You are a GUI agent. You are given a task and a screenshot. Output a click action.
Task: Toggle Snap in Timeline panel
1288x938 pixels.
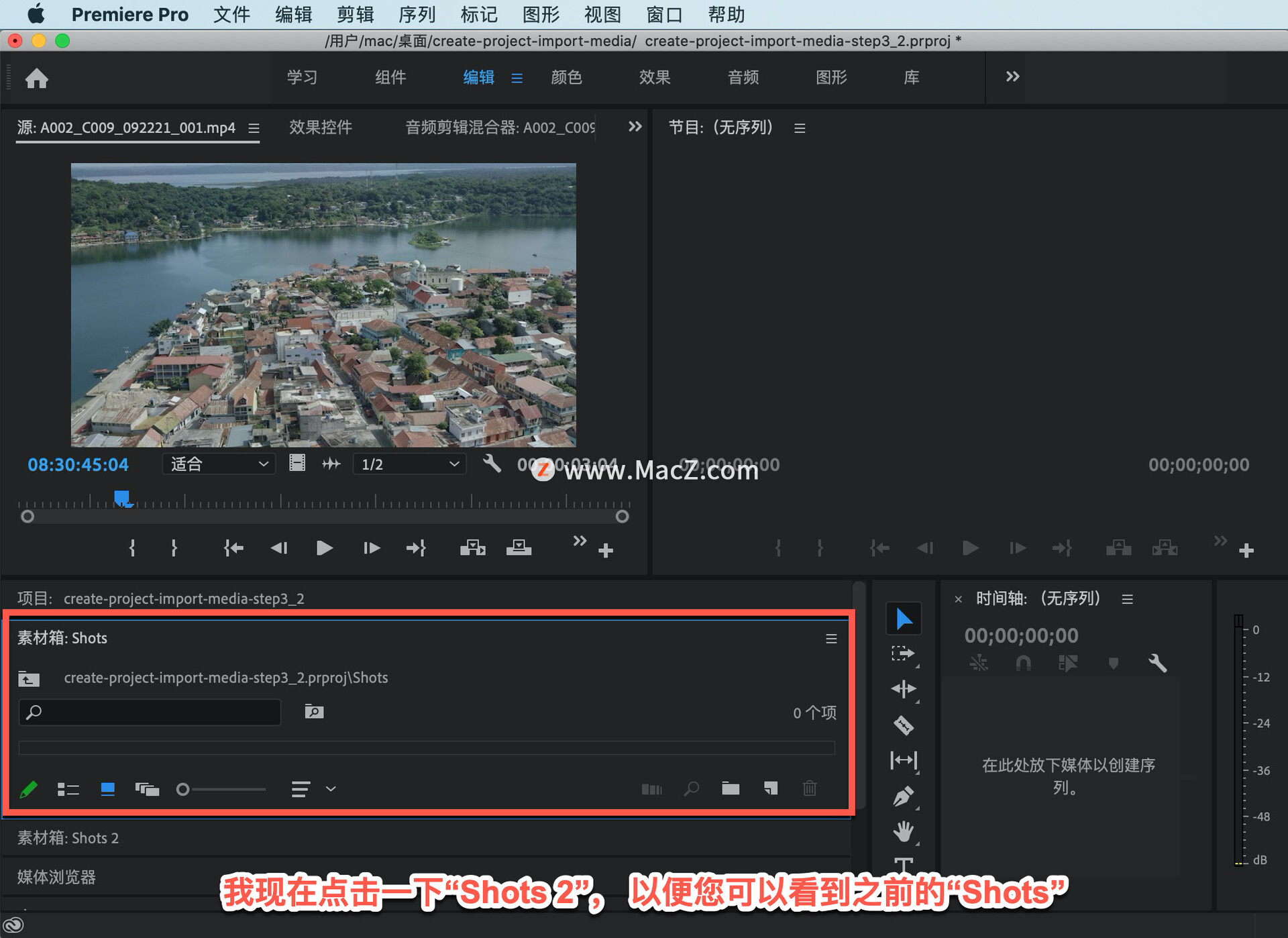click(x=1023, y=664)
